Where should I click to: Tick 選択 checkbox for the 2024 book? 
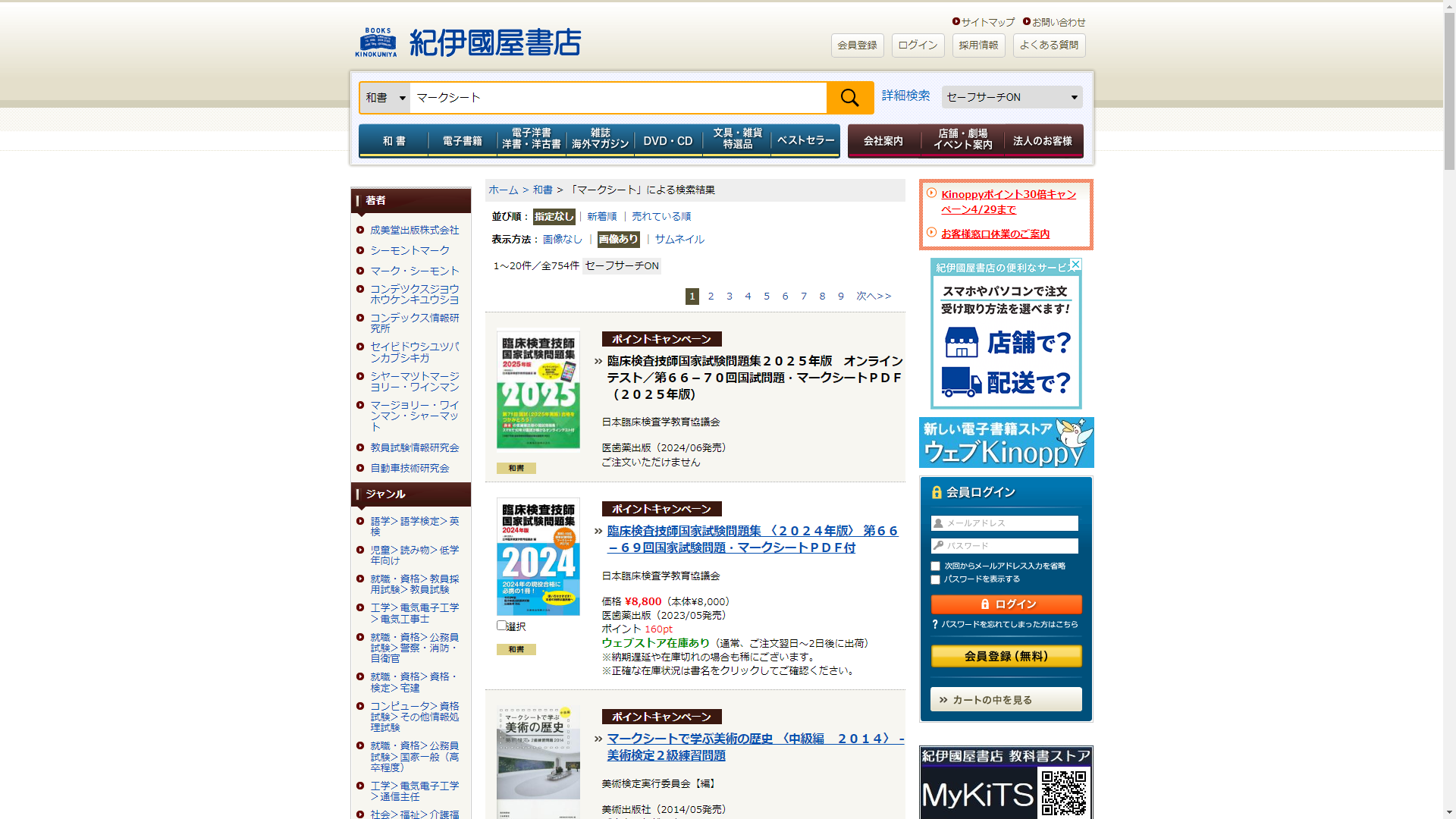point(501,626)
